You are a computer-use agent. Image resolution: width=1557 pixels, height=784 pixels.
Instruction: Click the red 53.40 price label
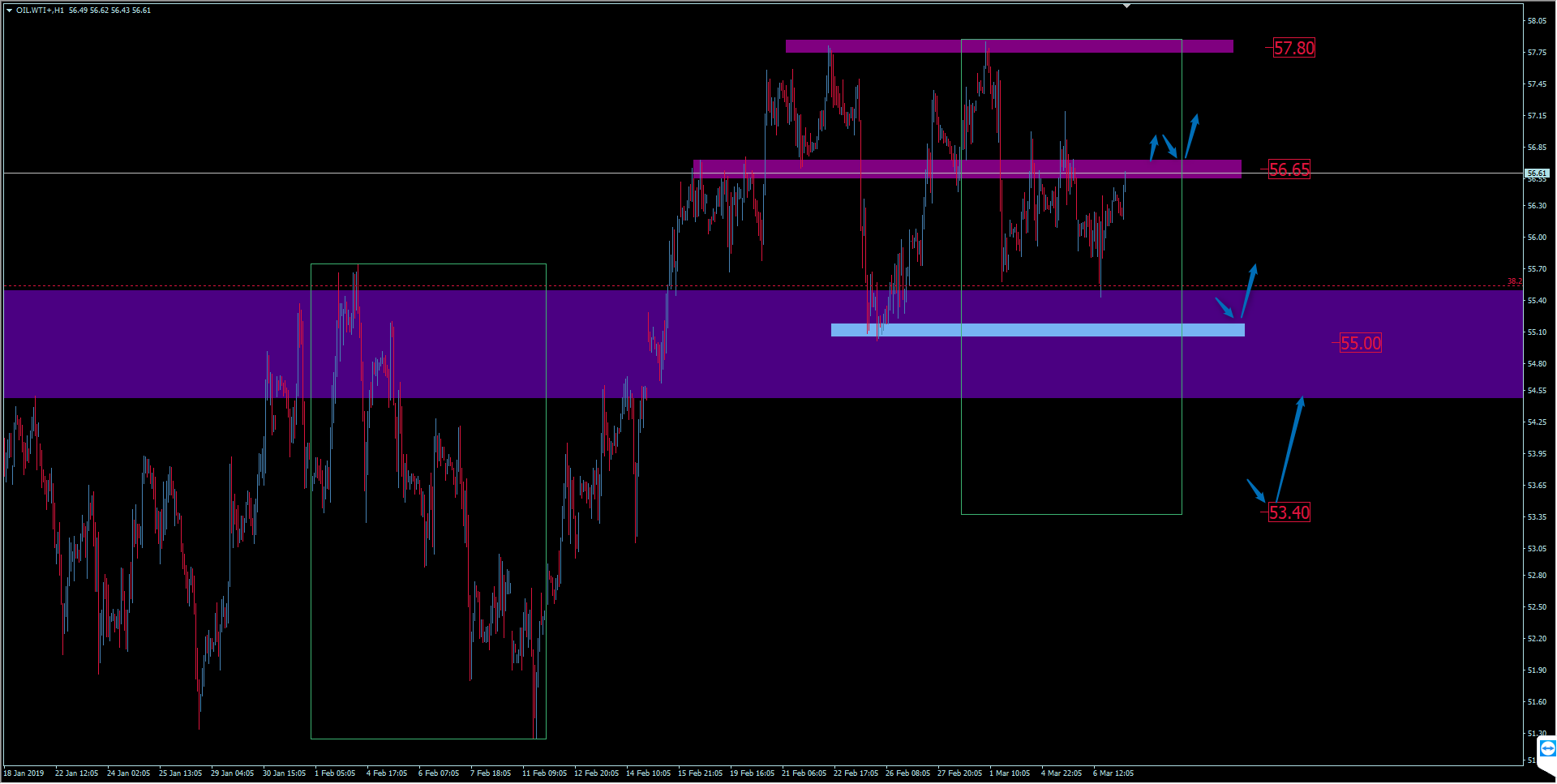(1289, 512)
